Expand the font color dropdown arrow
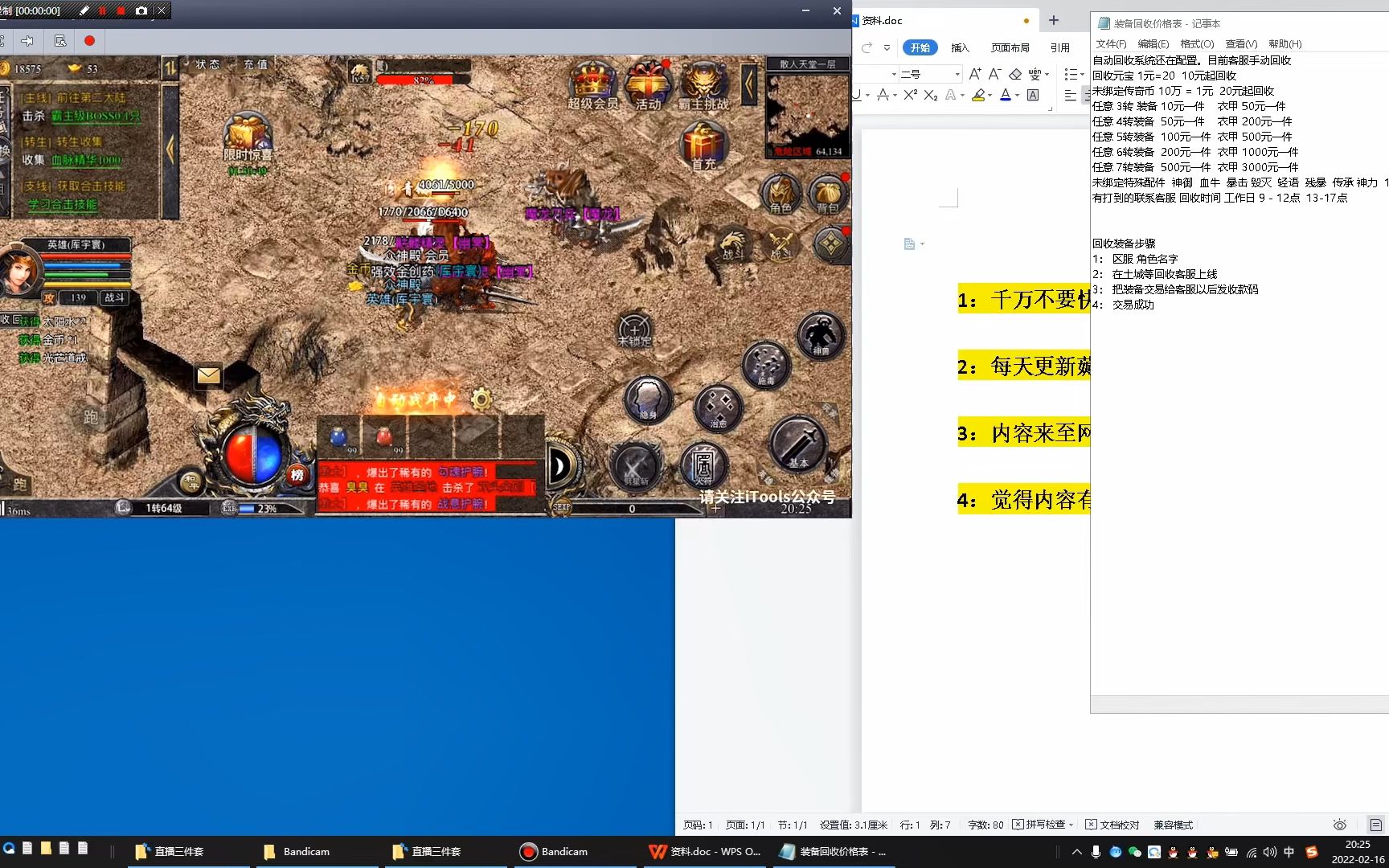1389x868 pixels. tap(1017, 95)
